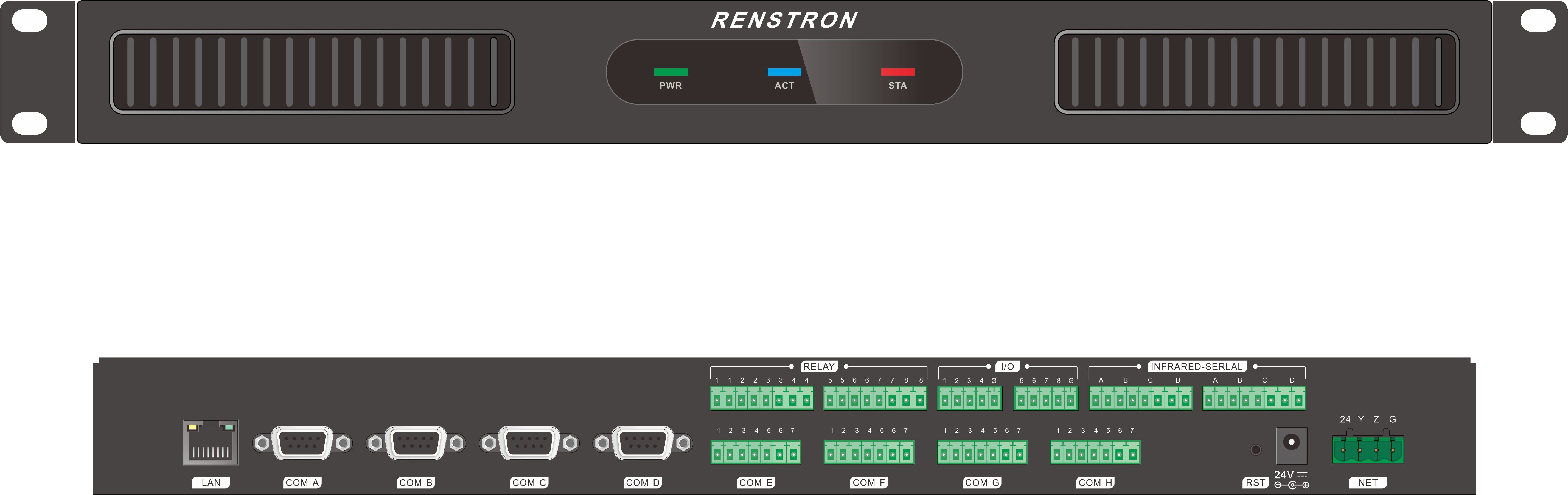The height and width of the screenshot is (495, 1568).
Task: Click the green PWR indicator light
Action: [x=671, y=72]
